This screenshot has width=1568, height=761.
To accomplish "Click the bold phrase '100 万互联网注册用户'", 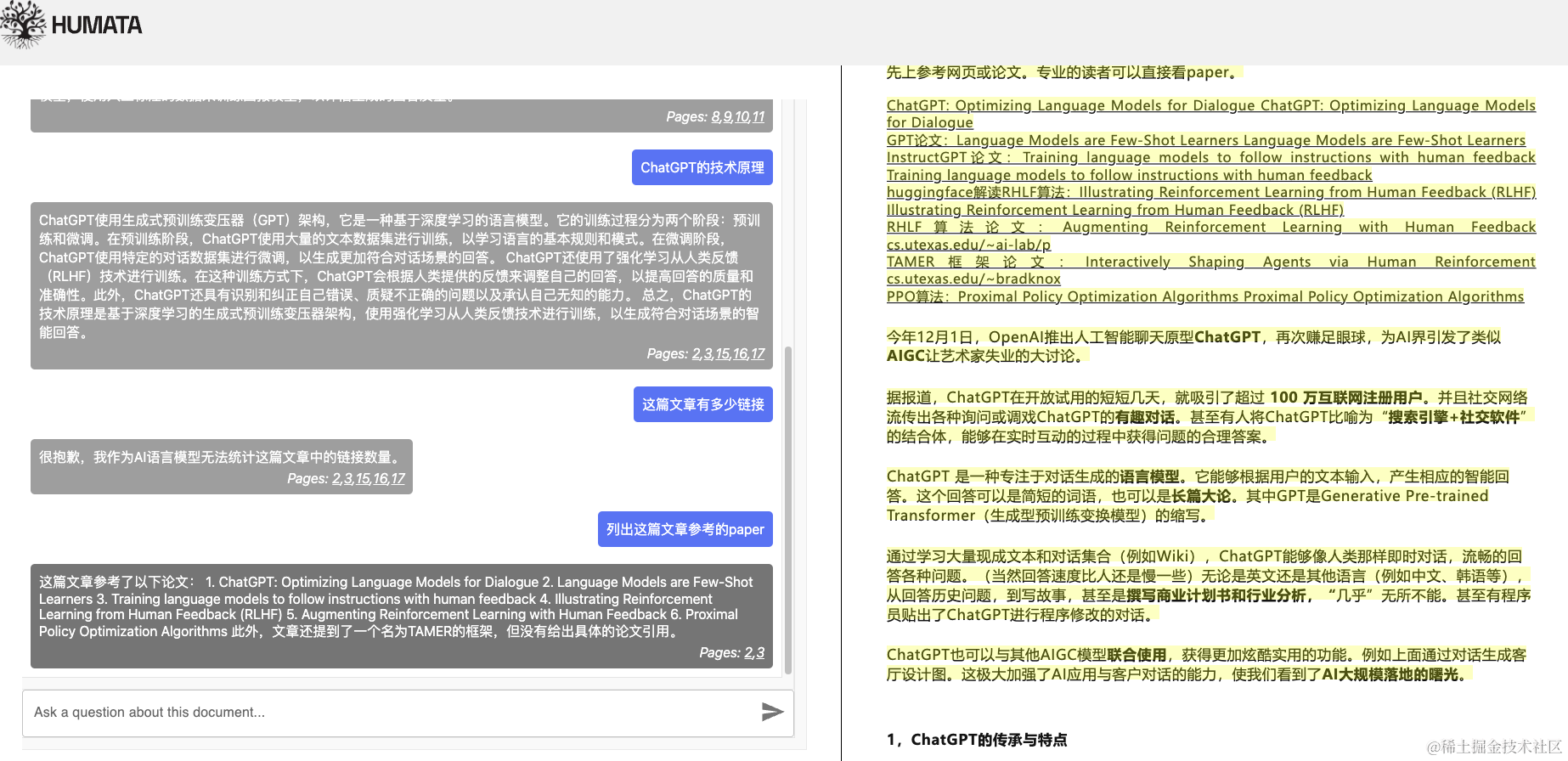I will (1346, 397).
